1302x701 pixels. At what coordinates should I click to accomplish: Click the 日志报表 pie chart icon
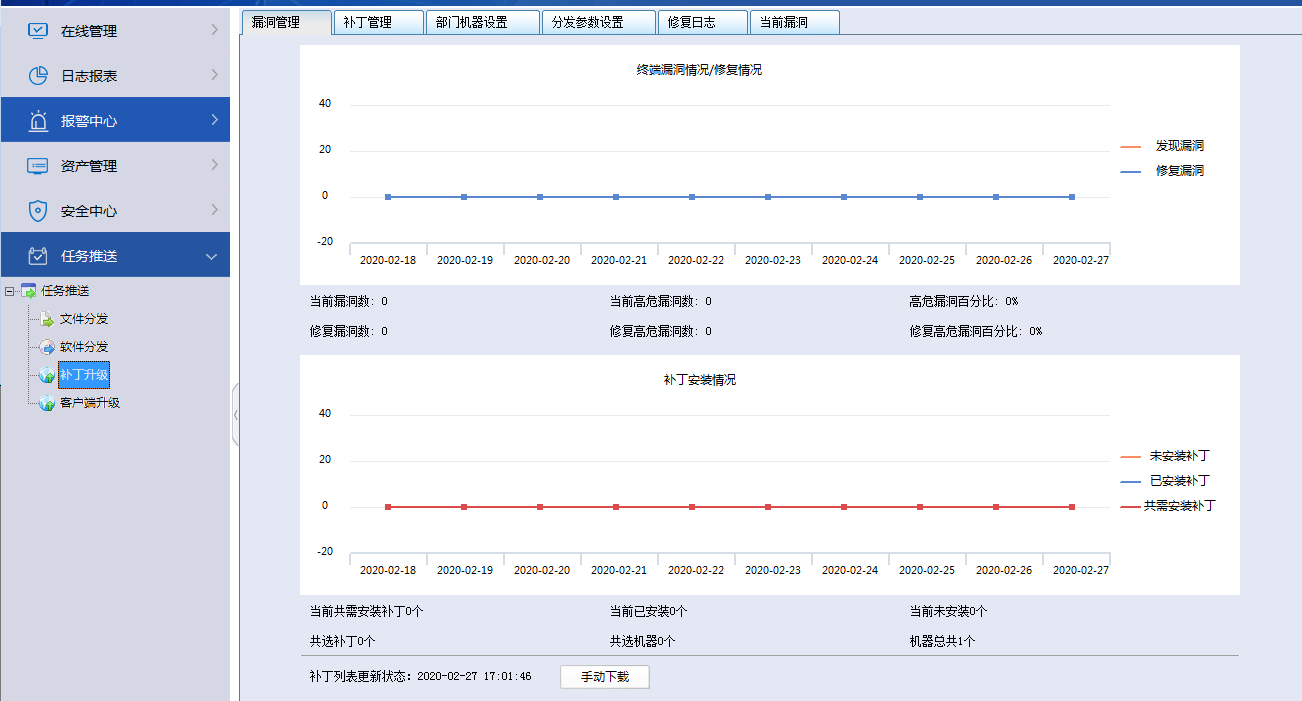pyautogui.click(x=38, y=76)
